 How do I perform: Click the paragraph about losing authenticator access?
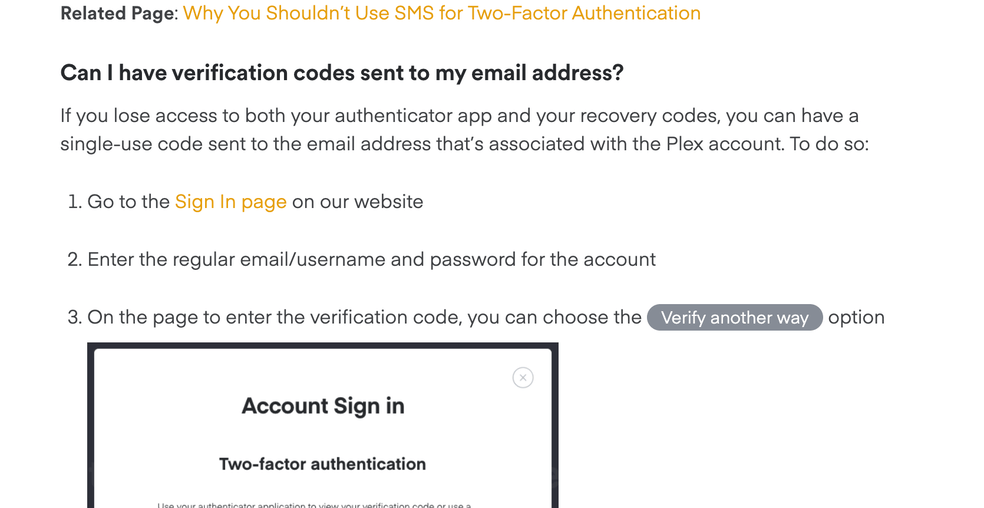(464, 129)
